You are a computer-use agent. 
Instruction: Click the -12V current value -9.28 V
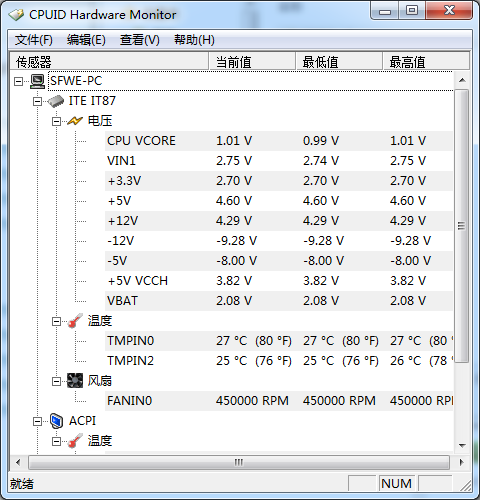coord(237,241)
